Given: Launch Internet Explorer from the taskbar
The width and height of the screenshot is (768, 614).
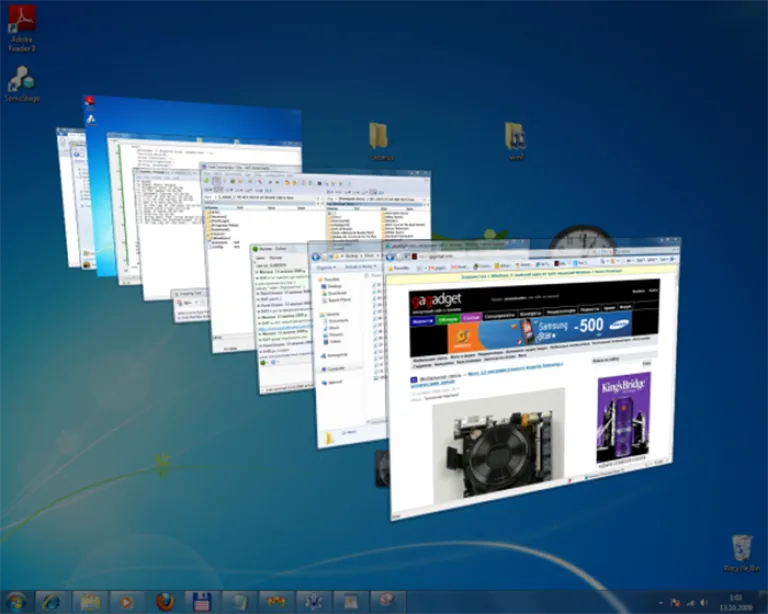Looking at the screenshot, I should [51, 602].
